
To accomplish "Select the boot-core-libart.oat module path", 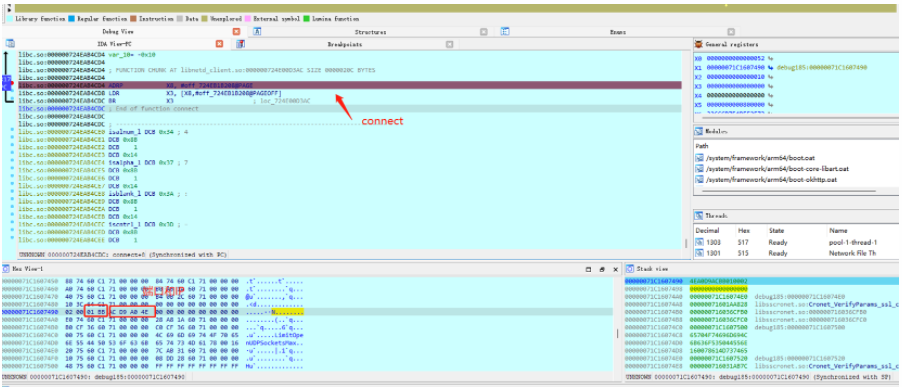I will point(777,168).
